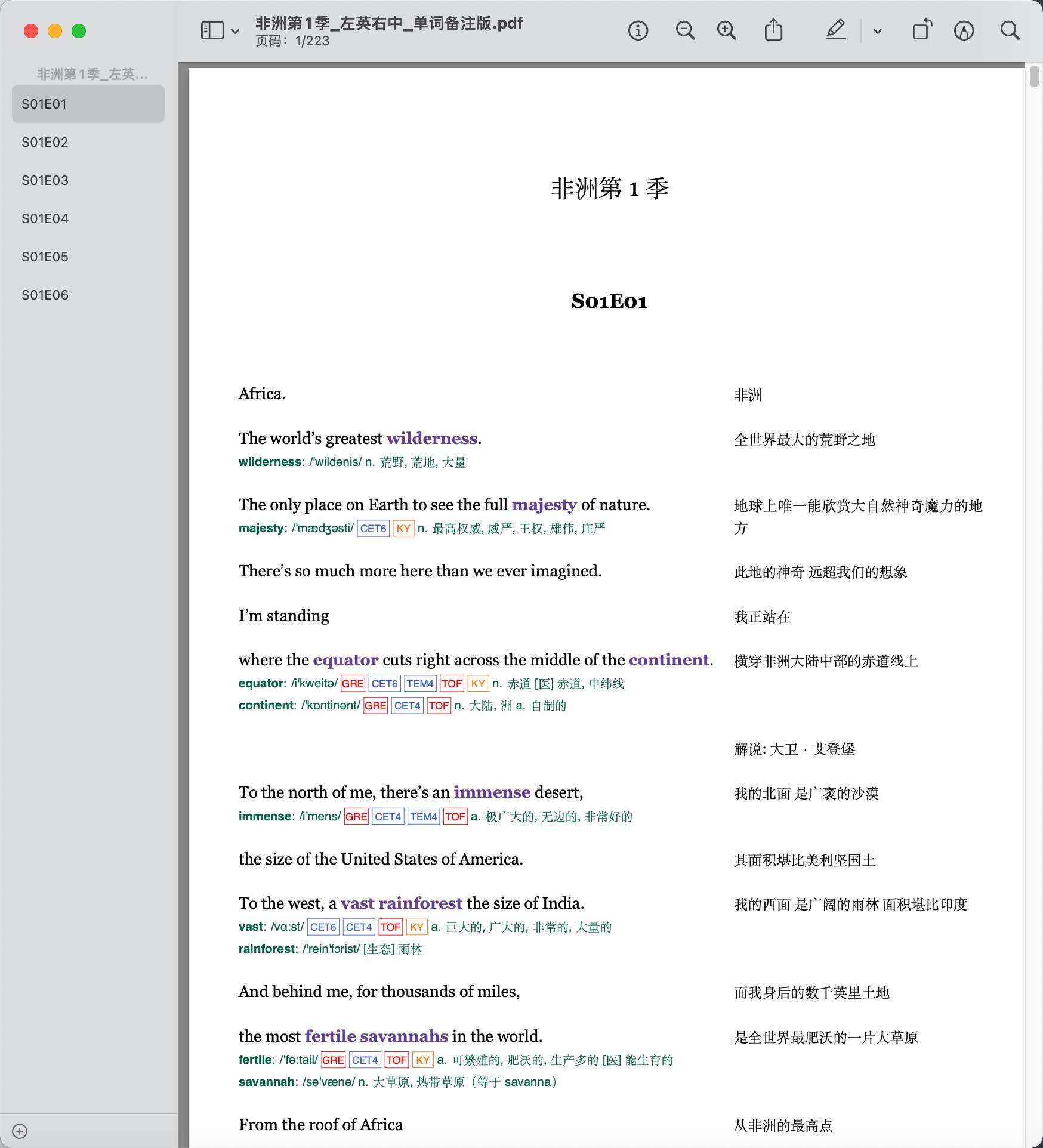1043x1148 pixels.
Task: Click the highlighted word immense
Action: (x=492, y=792)
